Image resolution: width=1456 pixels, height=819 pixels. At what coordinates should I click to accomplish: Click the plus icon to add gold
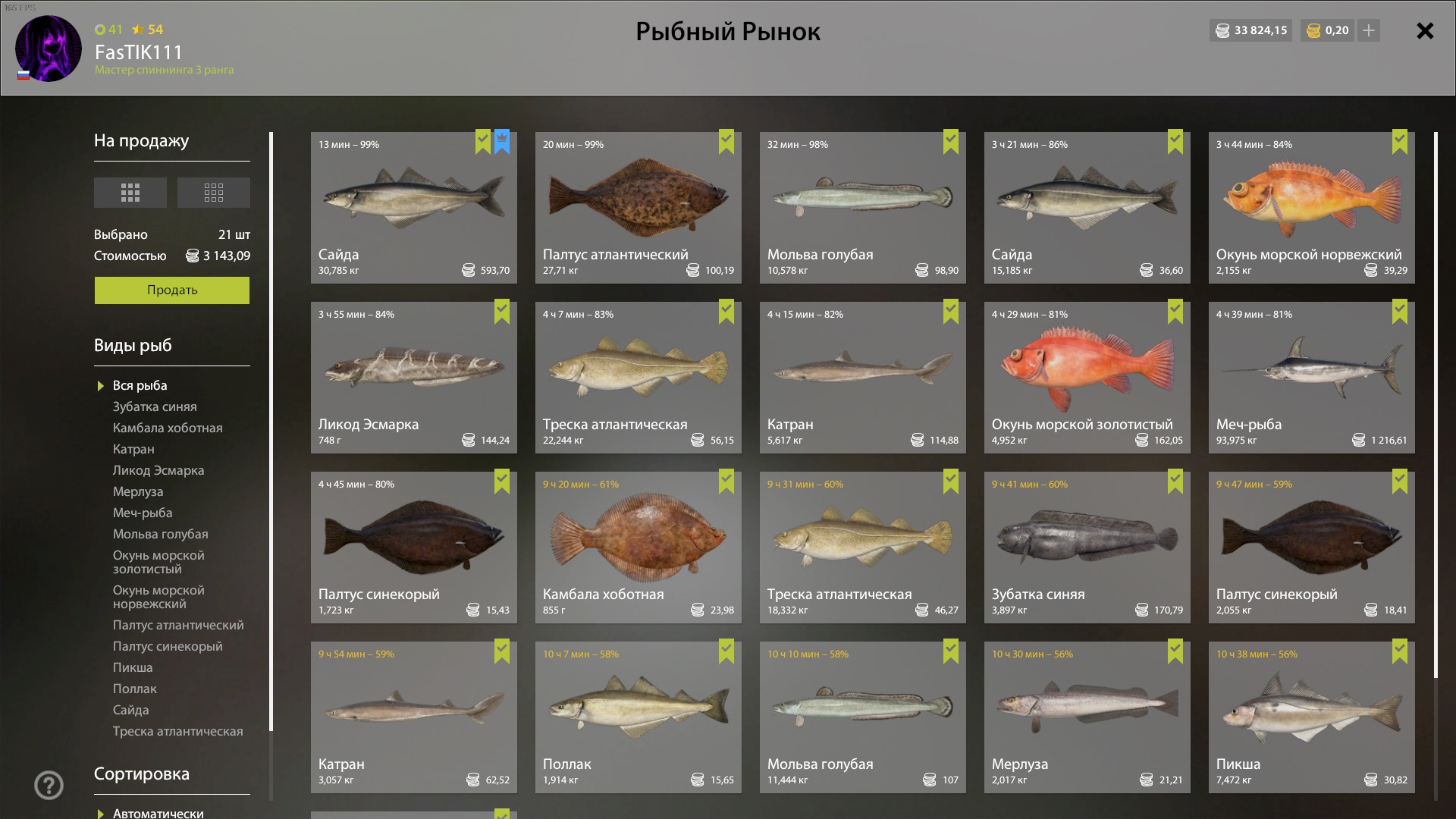(1369, 30)
